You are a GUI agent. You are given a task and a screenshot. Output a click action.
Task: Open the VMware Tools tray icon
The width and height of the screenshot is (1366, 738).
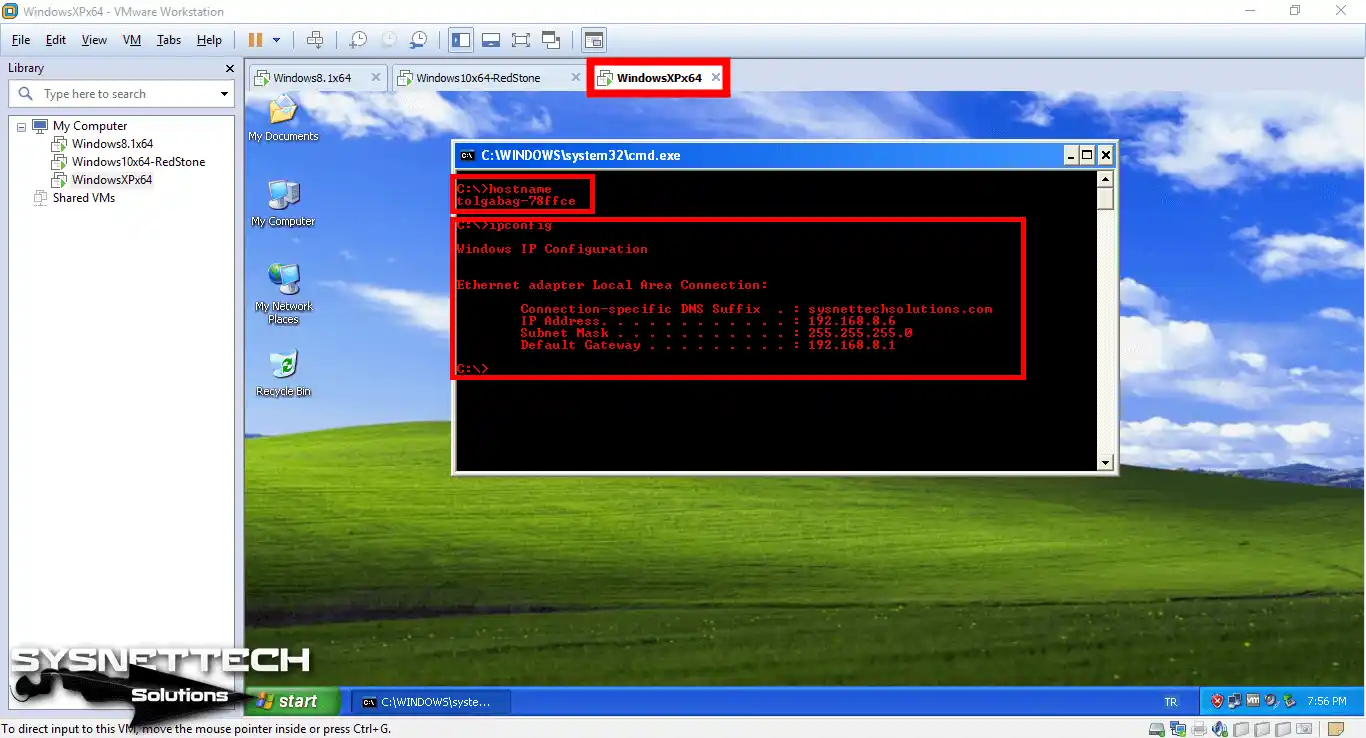1252,701
